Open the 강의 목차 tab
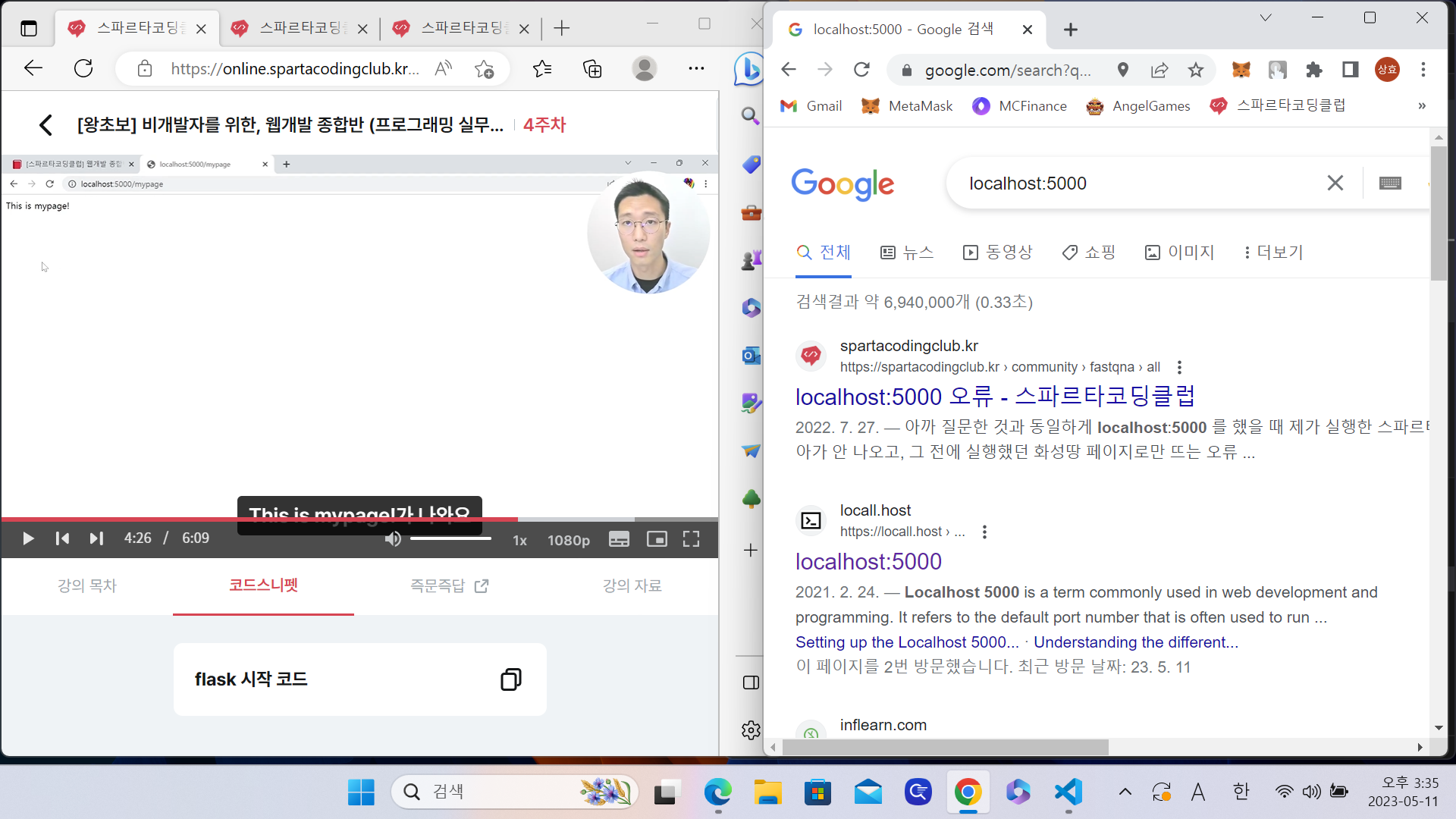 tap(87, 585)
